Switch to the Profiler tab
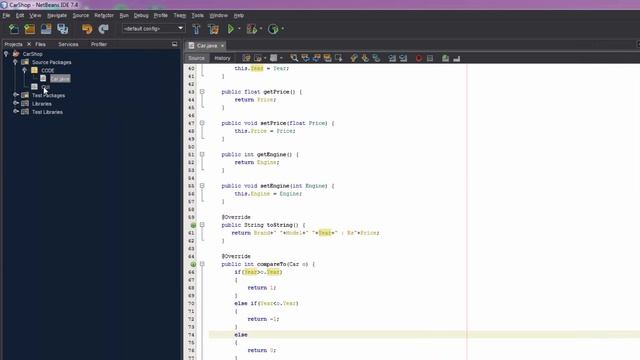The width and height of the screenshot is (640, 360). click(x=99, y=44)
